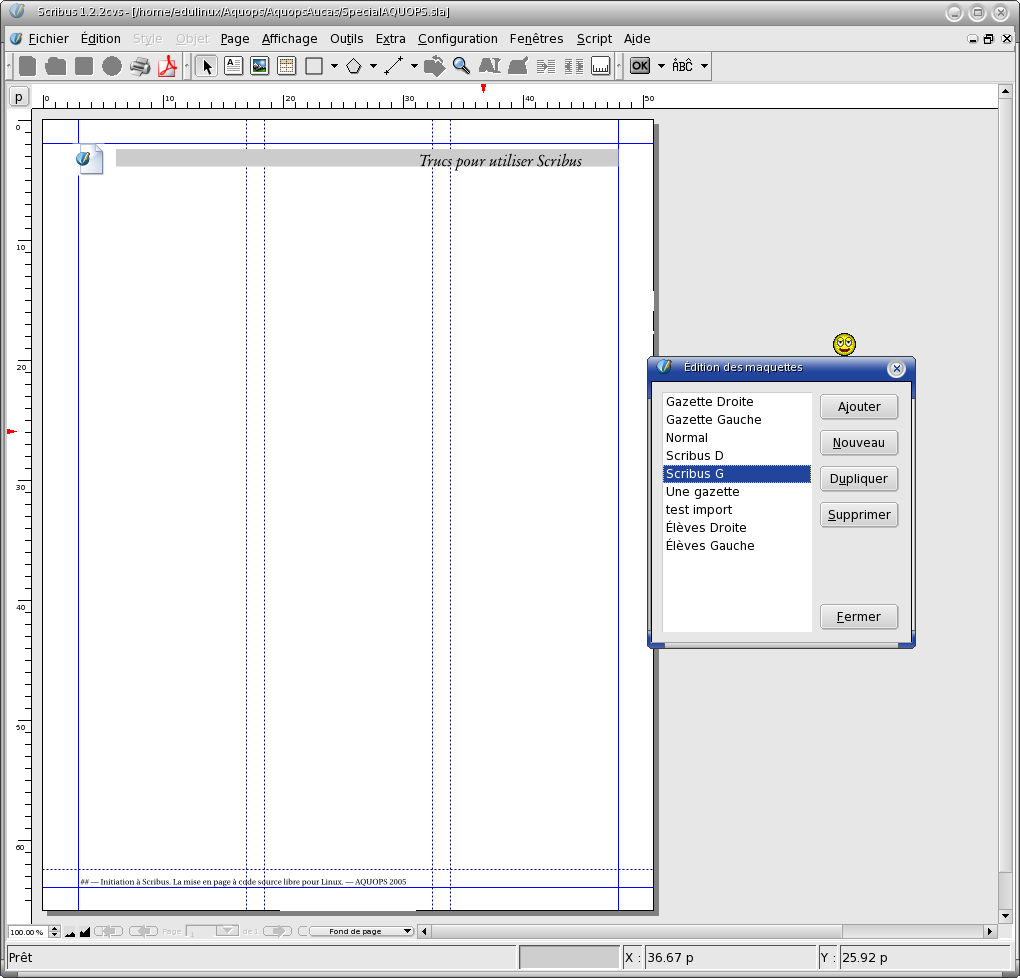Expand the polygon tool dropdown arrow
Image resolution: width=1020 pixels, height=978 pixels.
(x=373, y=67)
